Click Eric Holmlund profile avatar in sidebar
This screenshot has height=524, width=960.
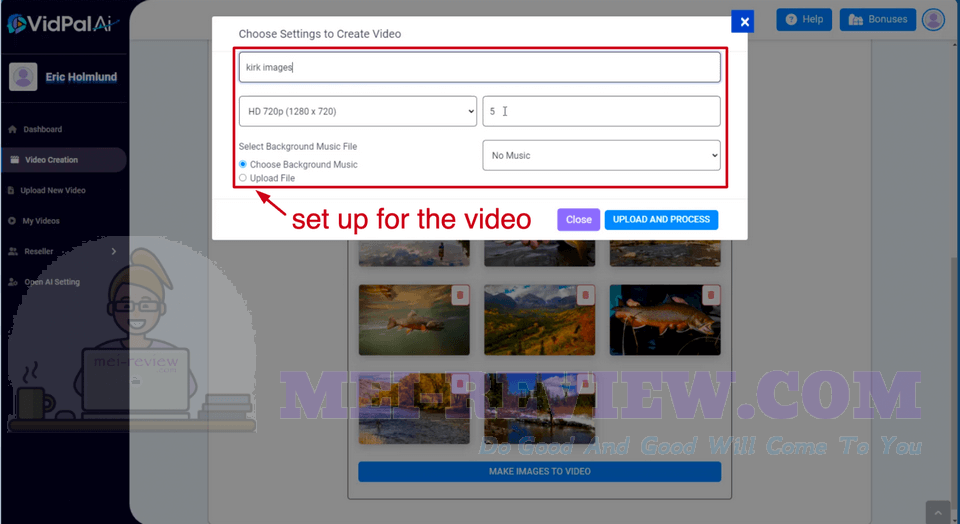point(23,77)
